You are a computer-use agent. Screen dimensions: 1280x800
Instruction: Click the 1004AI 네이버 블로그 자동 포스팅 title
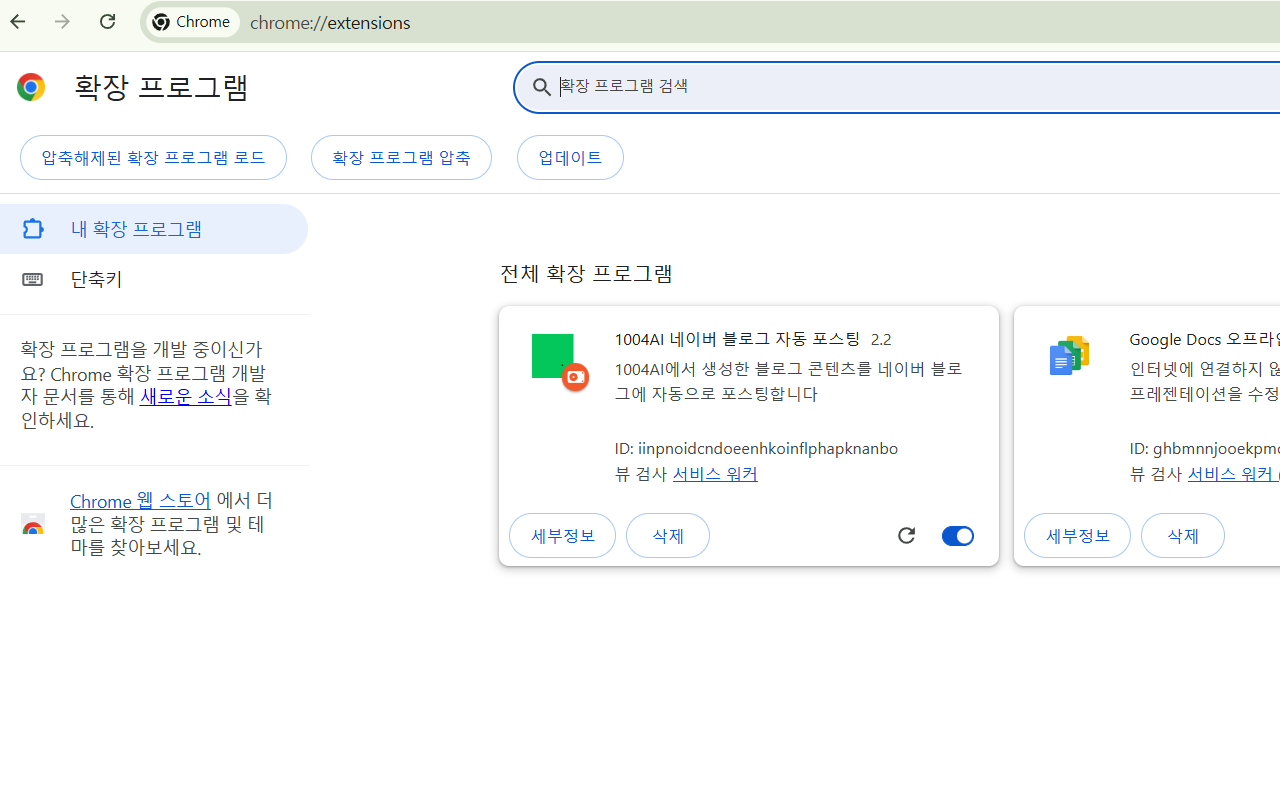coord(737,339)
